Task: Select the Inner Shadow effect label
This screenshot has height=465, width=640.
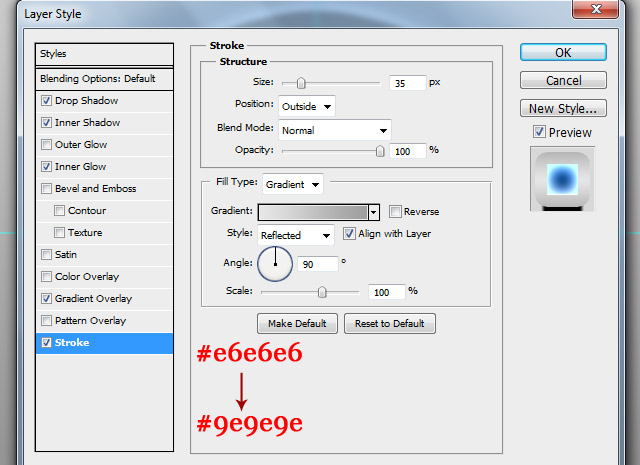Action: 87,122
